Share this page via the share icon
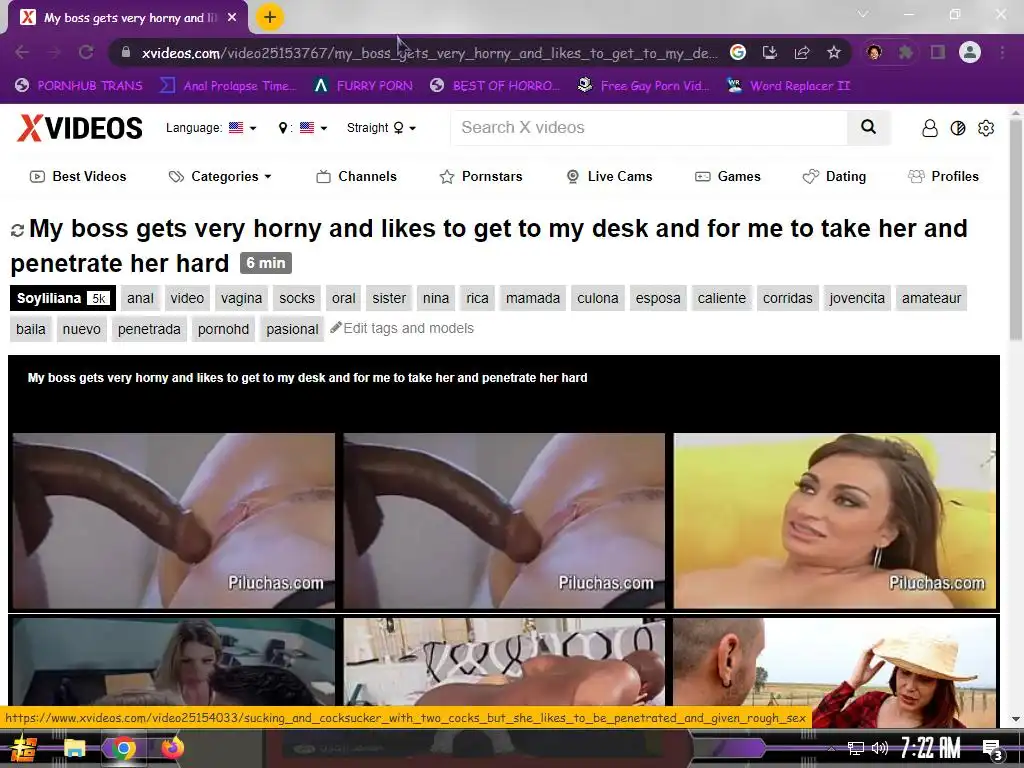This screenshot has width=1024, height=768. (802, 52)
